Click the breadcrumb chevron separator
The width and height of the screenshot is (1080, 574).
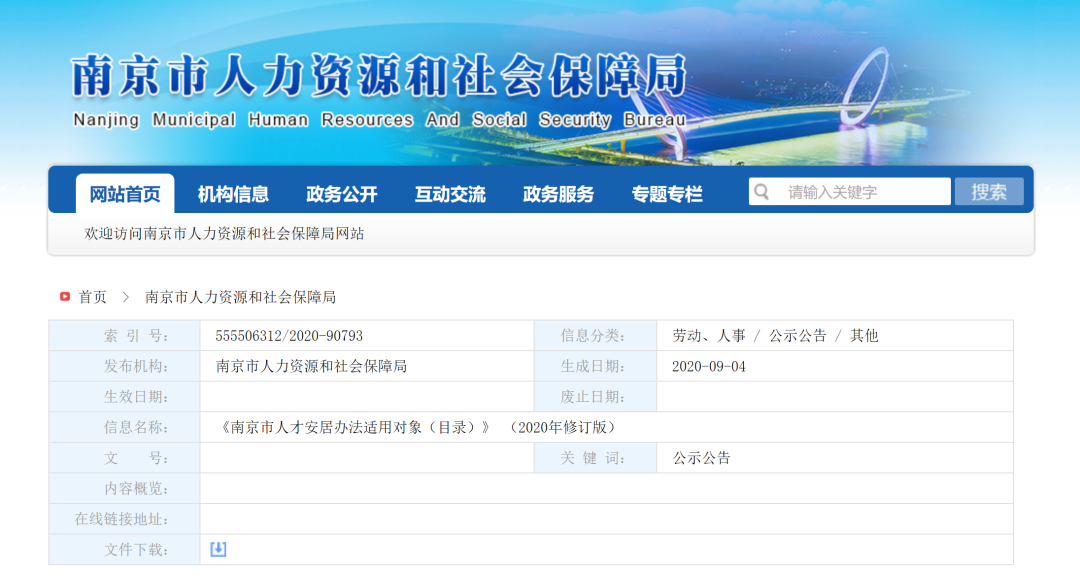tap(126, 297)
